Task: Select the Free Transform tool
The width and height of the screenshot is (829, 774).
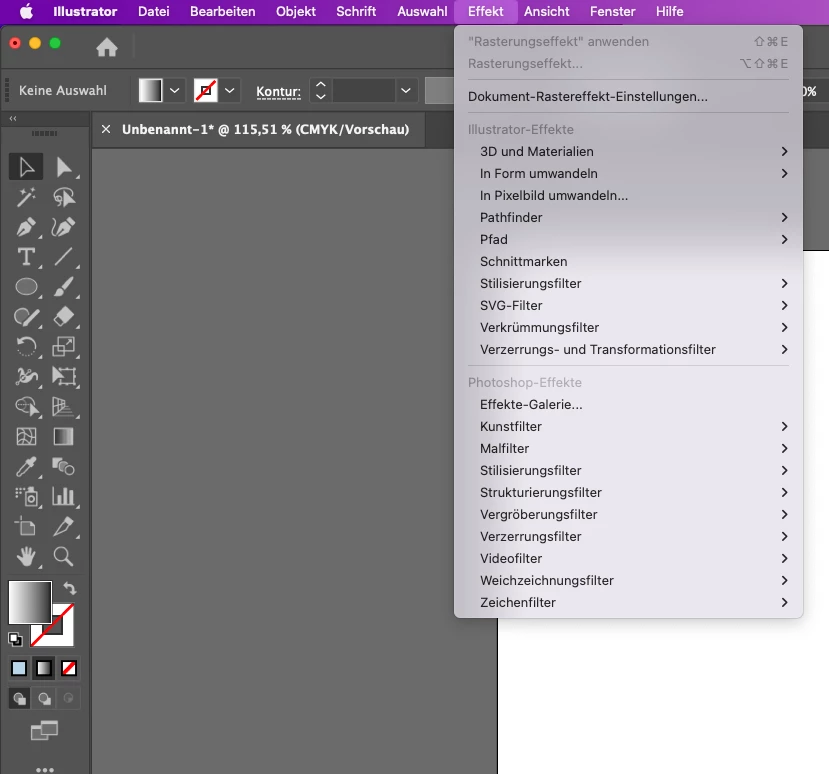Action: click(64, 376)
